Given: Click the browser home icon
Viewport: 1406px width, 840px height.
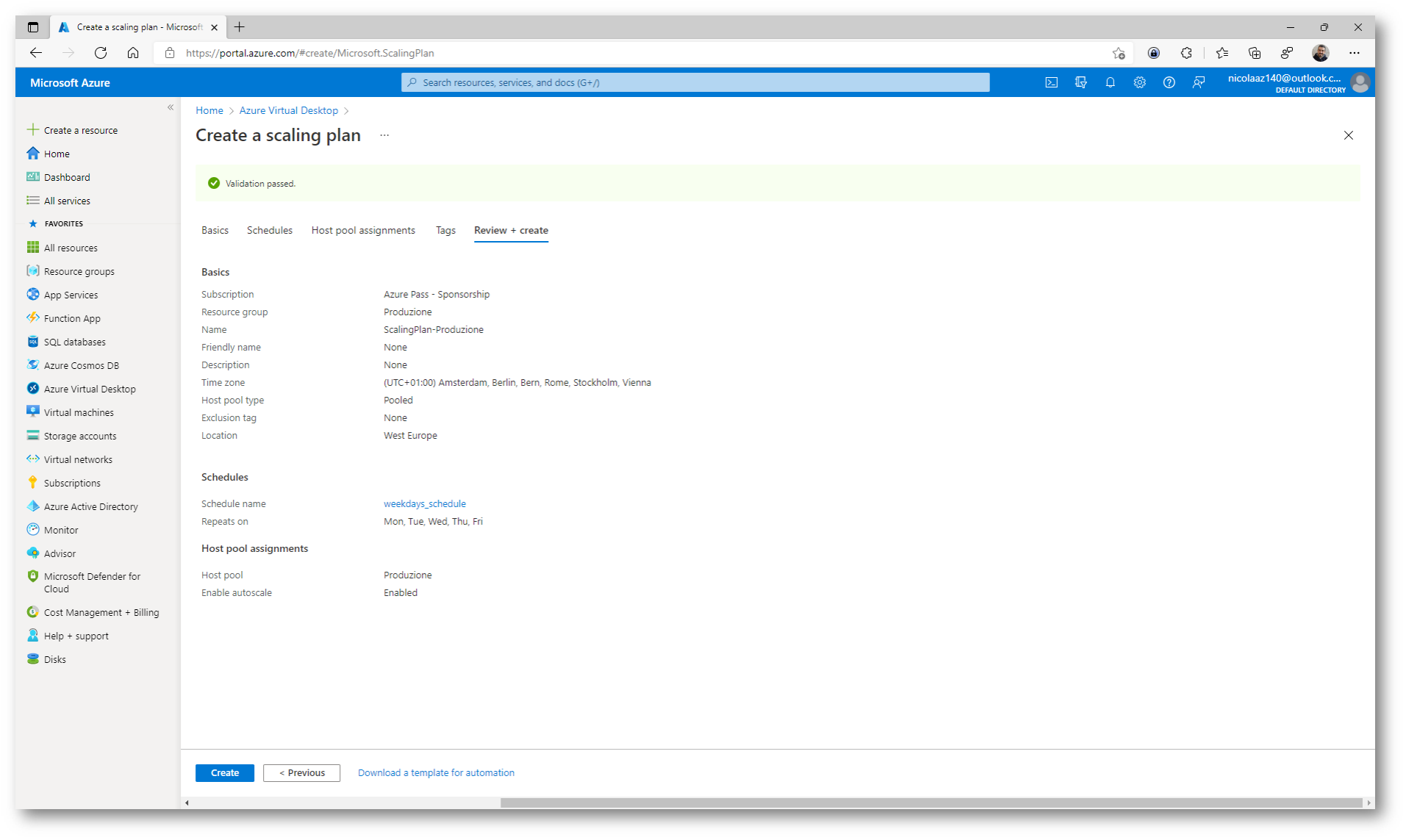Looking at the screenshot, I should coord(133,53).
